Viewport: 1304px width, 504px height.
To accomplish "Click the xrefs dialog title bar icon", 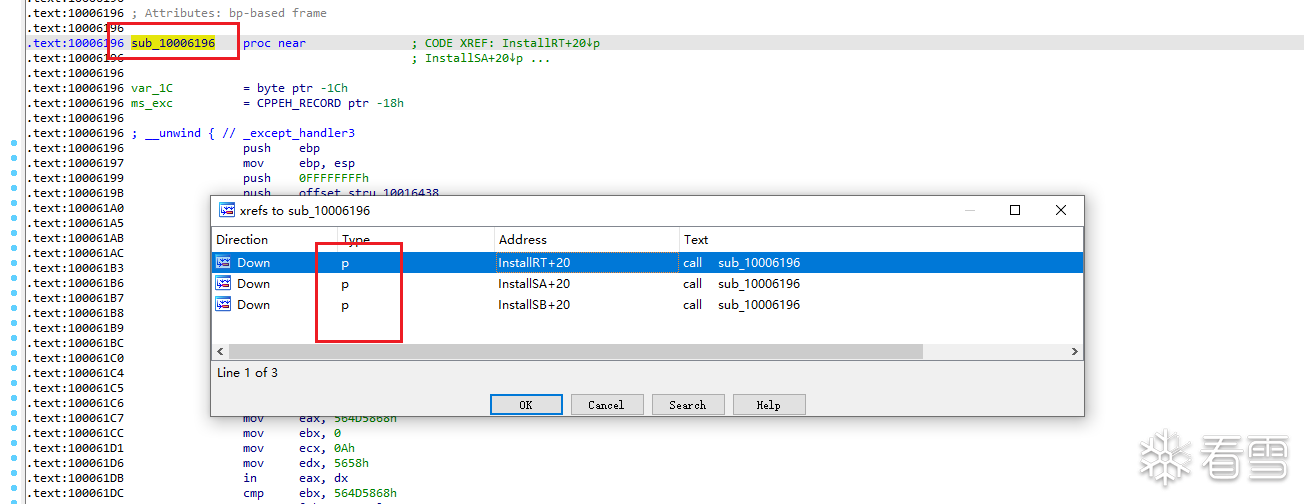I will 227,211.
